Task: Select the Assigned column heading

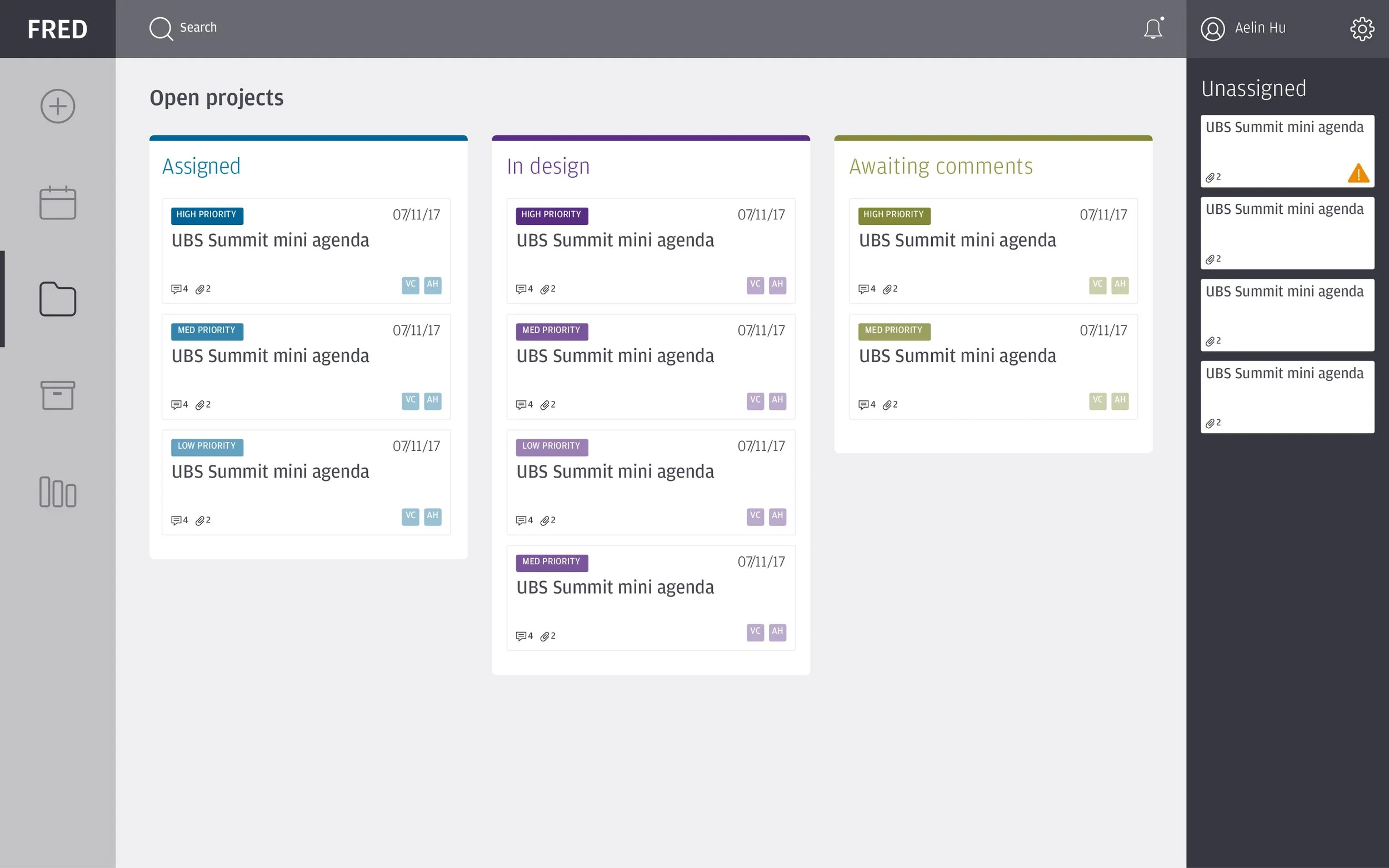Action: point(201,167)
